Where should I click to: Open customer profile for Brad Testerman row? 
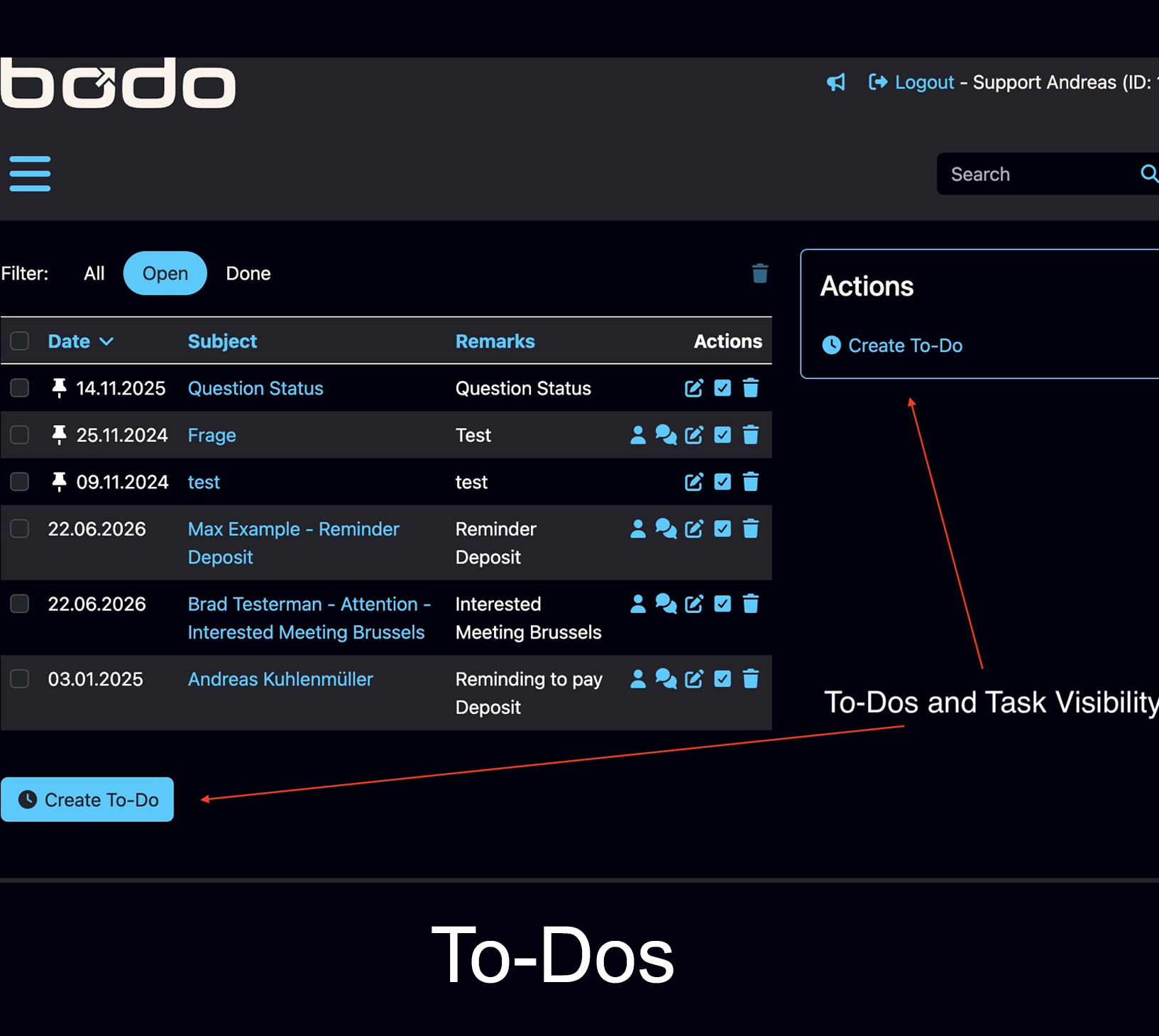pyautogui.click(x=638, y=604)
